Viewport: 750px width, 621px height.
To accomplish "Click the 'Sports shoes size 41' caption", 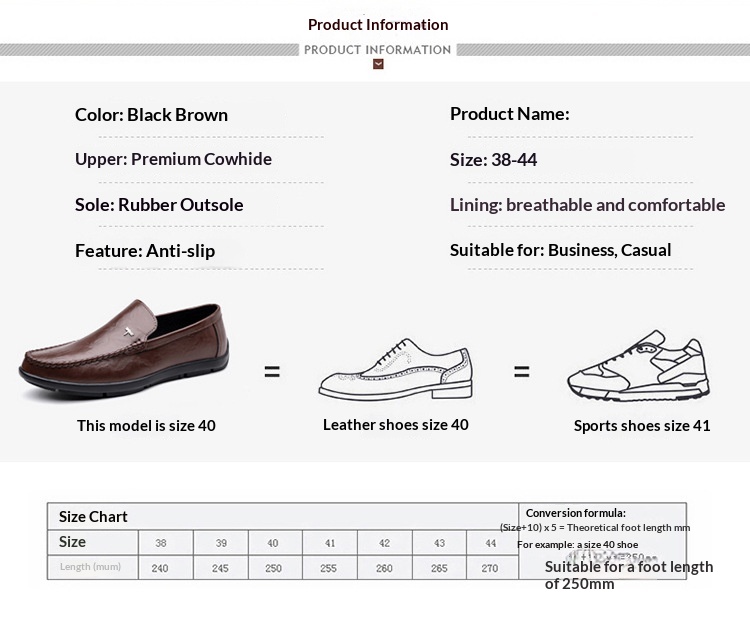I will (x=642, y=425).
